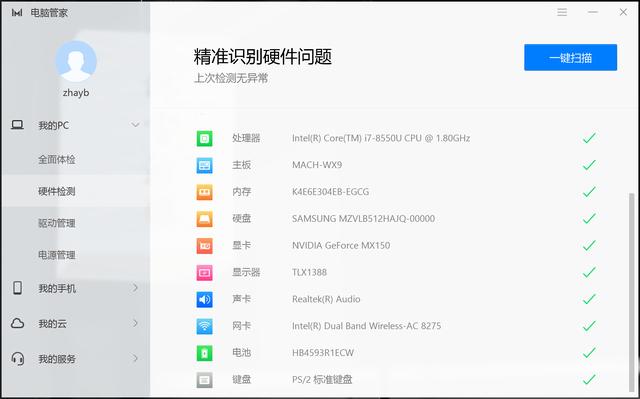Select the 我的服务 sidebar label
640x399 pixels.
point(57,359)
